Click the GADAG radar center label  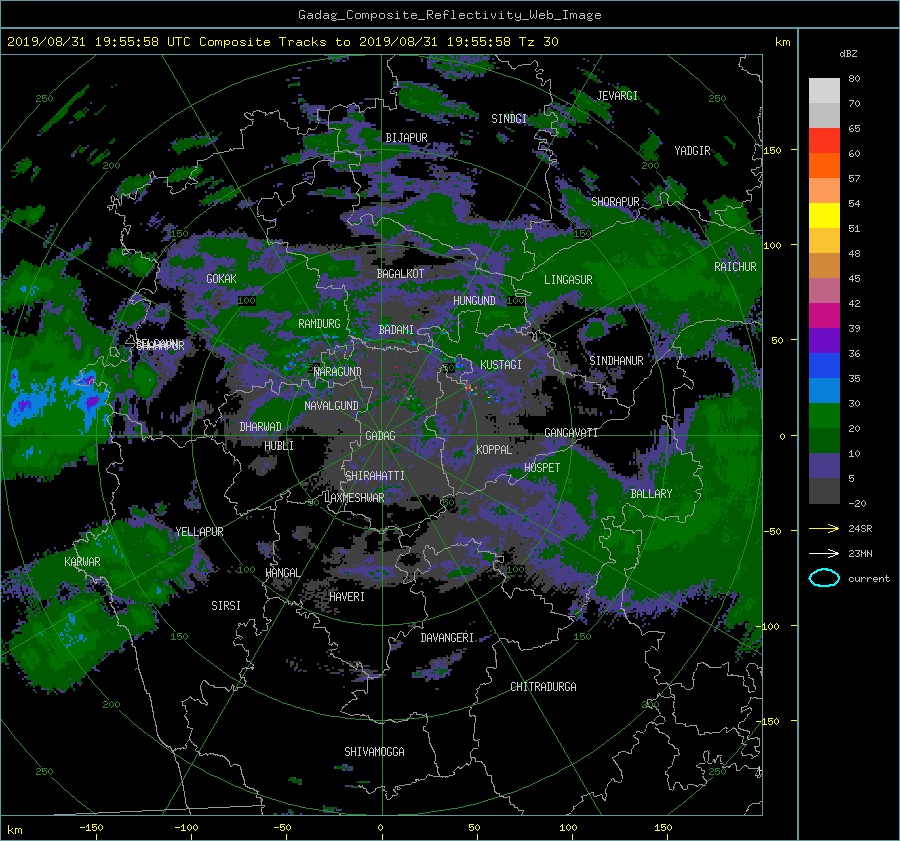(x=380, y=436)
